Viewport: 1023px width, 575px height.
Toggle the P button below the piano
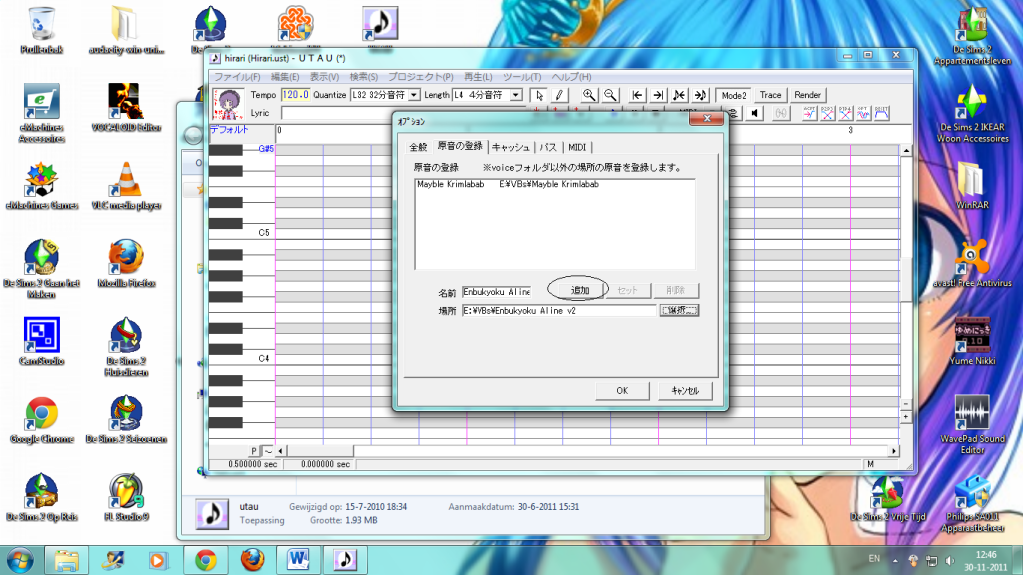click(x=254, y=451)
